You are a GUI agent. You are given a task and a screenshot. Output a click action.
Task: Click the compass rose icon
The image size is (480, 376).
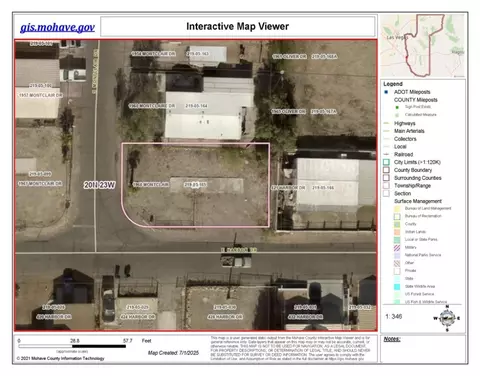447,318
